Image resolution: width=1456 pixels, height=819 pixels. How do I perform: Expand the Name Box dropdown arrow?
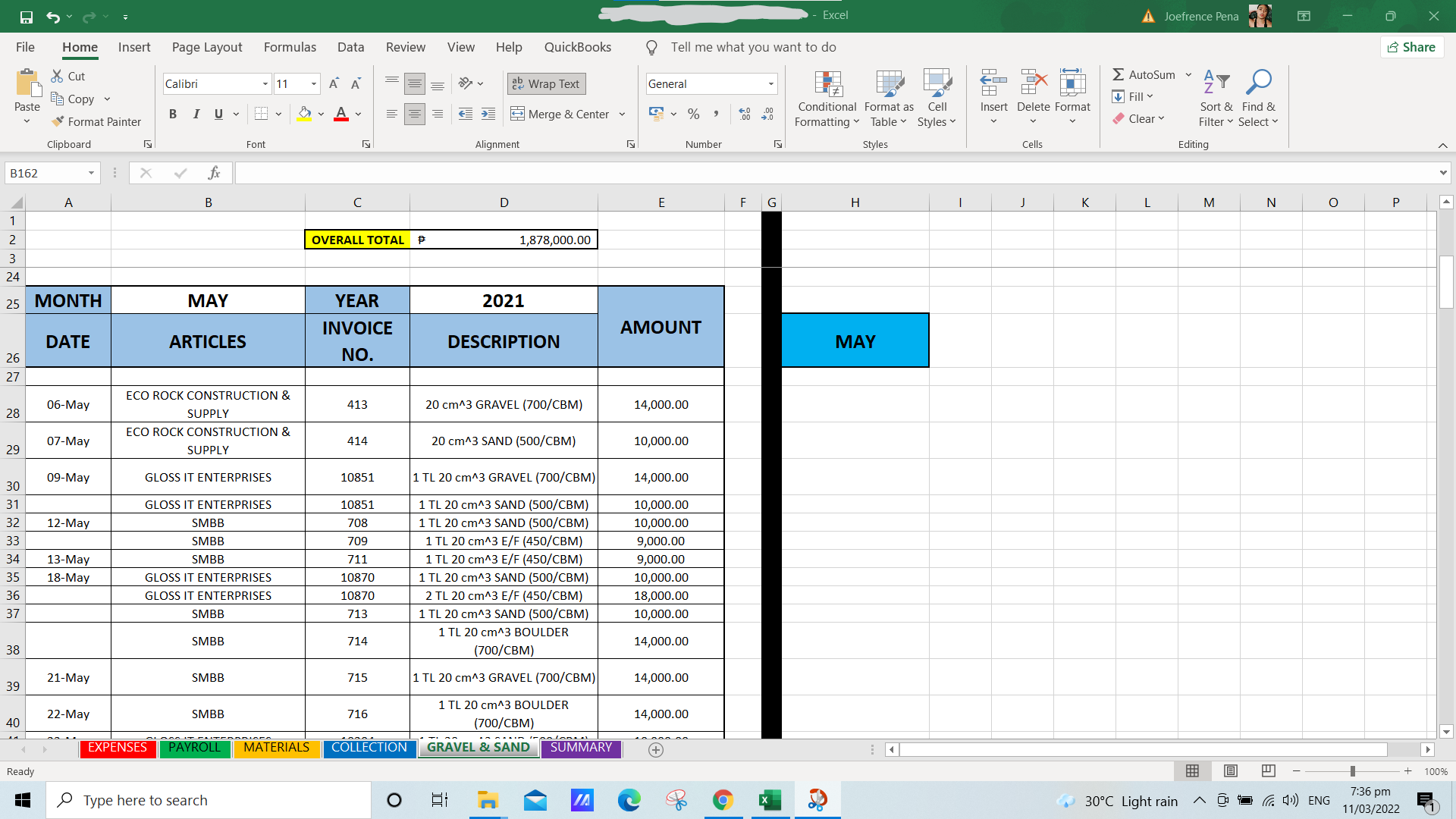(91, 173)
